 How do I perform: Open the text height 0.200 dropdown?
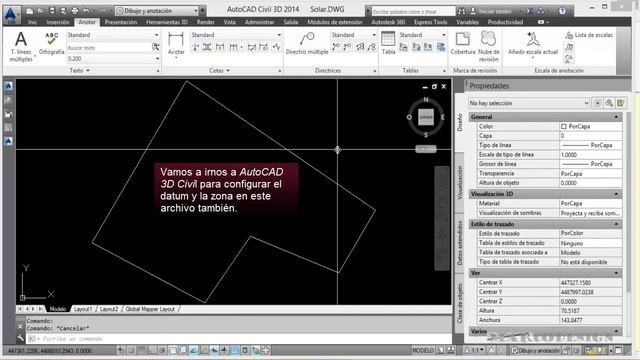point(113,59)
